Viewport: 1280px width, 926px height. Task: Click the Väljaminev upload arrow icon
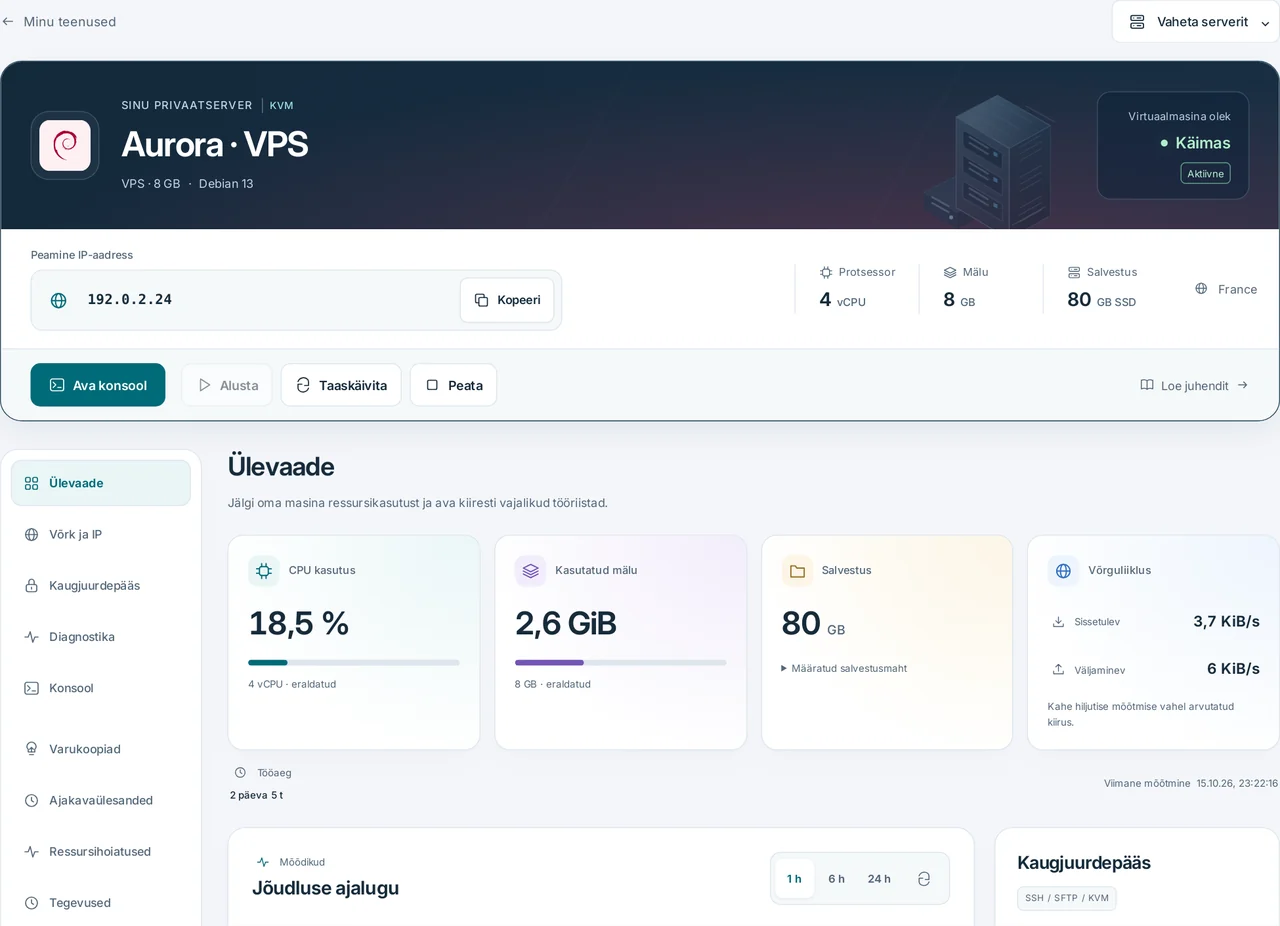pos(1058,669)
